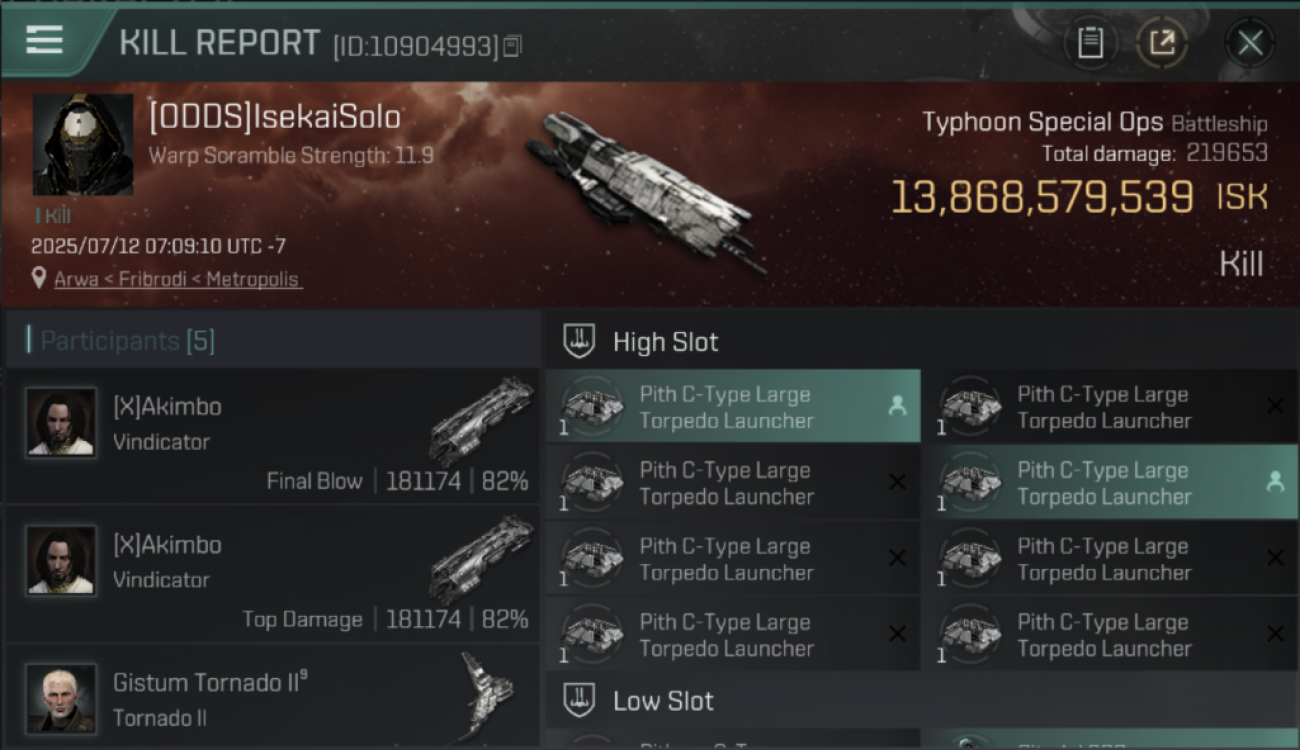Click the clipboard icon in the header
The height and width of the screenshot is (750, 1300).
[x=1090, y=43]
